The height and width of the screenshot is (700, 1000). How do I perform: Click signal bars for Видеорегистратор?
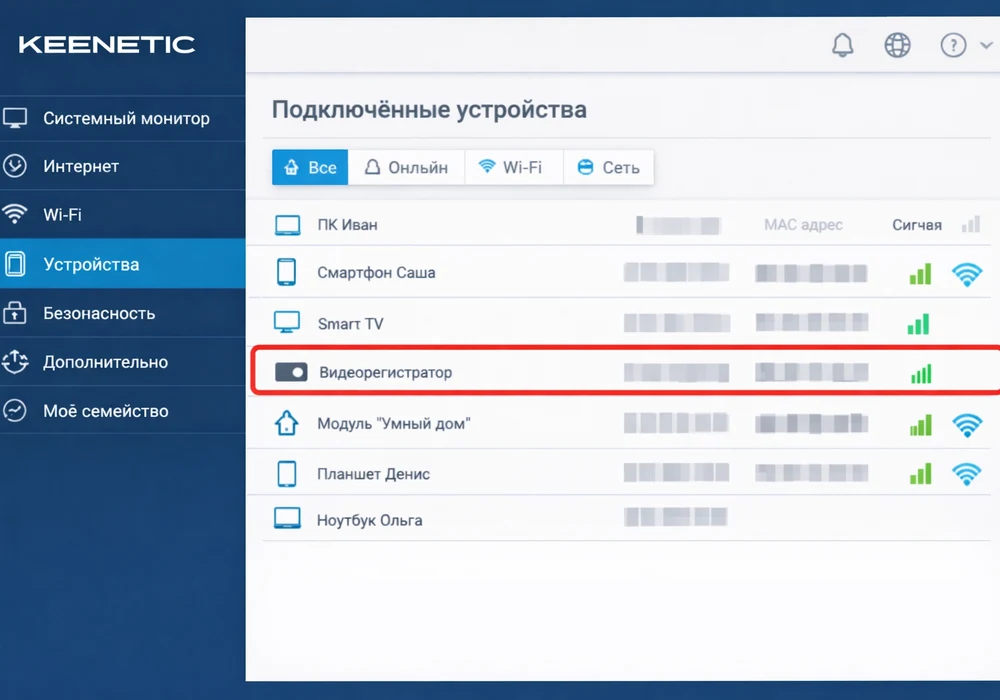(921, 374)
